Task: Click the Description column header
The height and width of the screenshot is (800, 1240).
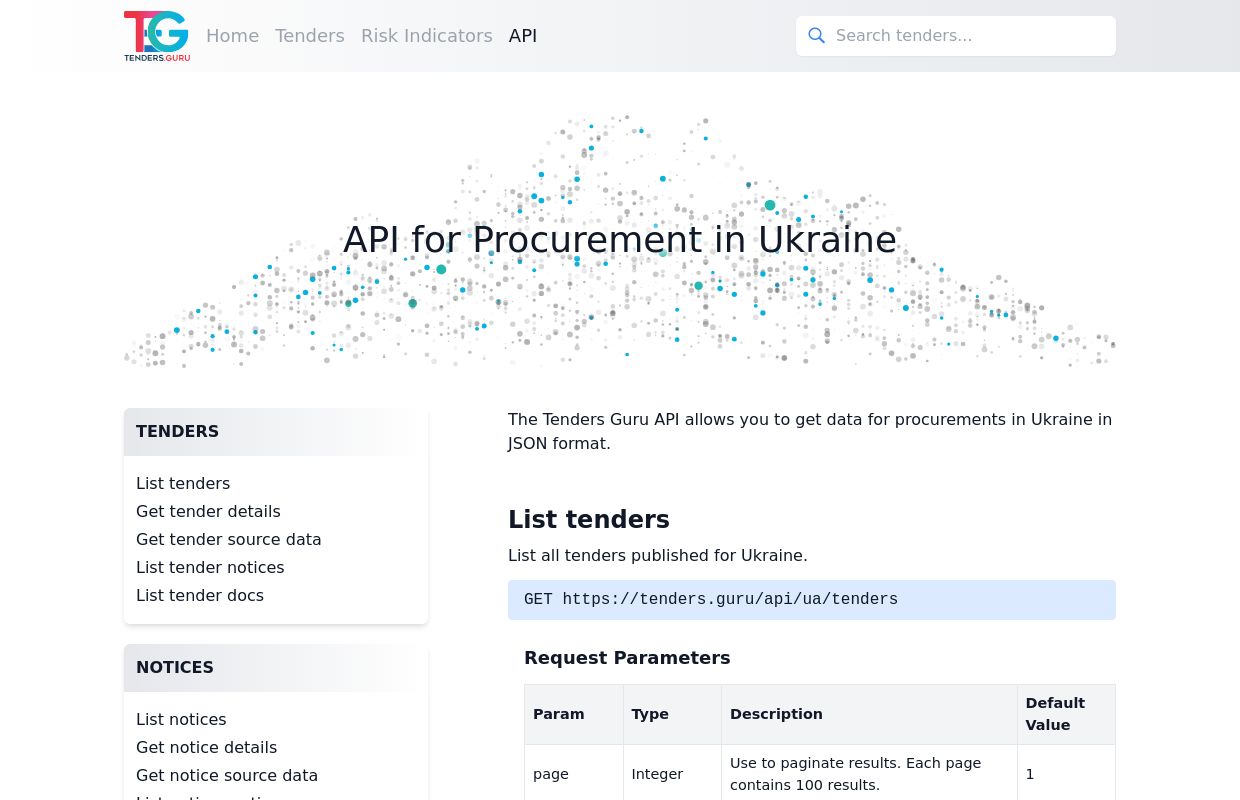Action: pos(869,714)
